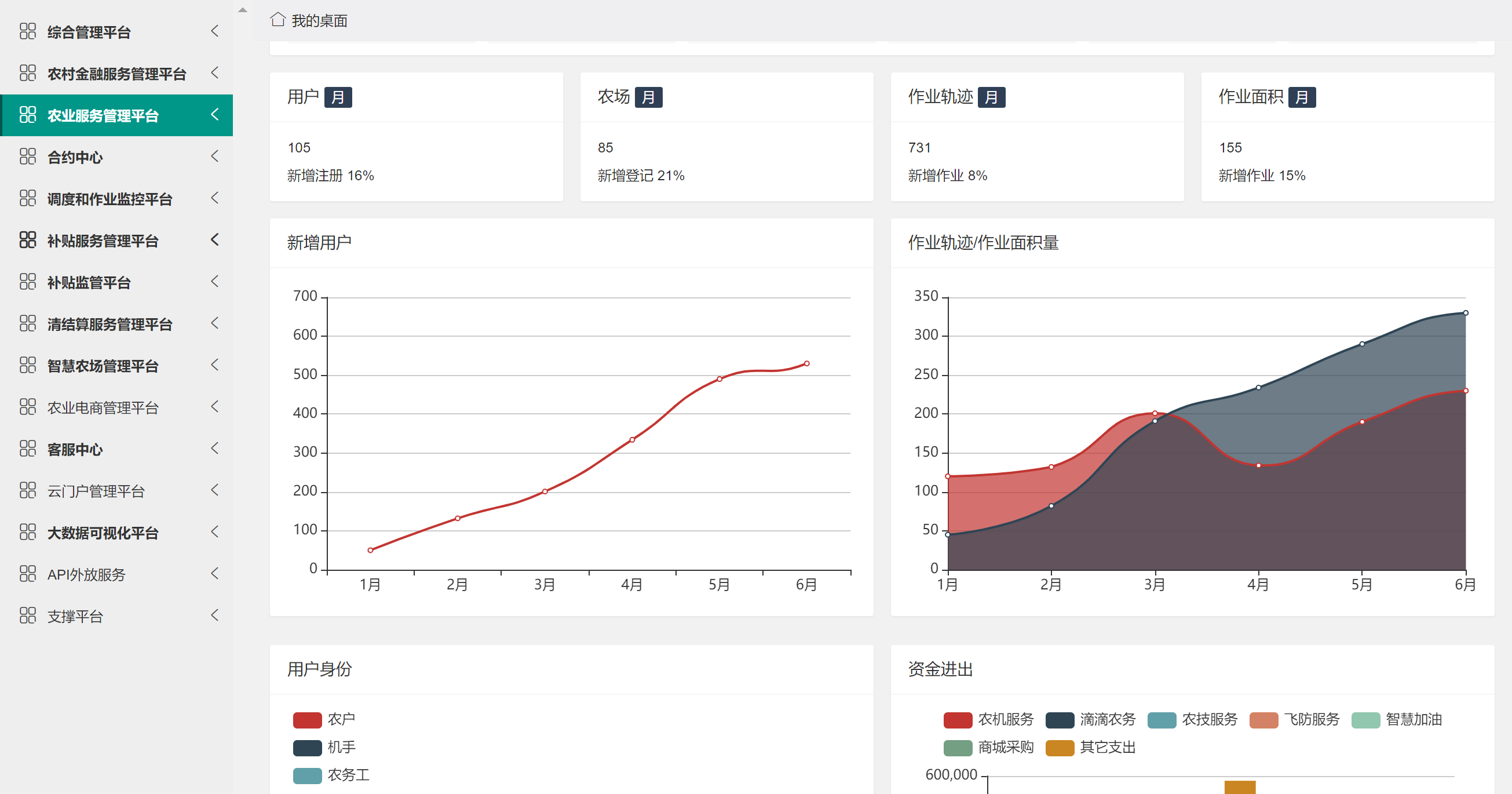Click the sidebar scroll-up arrow
This screenshot has width=1512, height=794.
click(242, 9)
